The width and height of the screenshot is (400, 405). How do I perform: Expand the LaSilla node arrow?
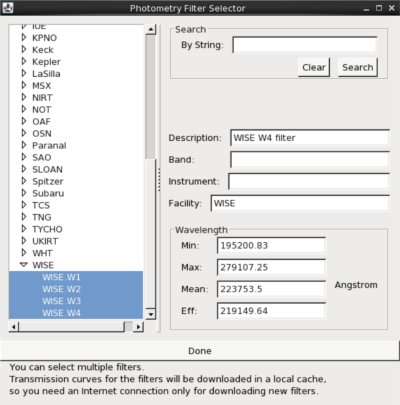(24, 73)
